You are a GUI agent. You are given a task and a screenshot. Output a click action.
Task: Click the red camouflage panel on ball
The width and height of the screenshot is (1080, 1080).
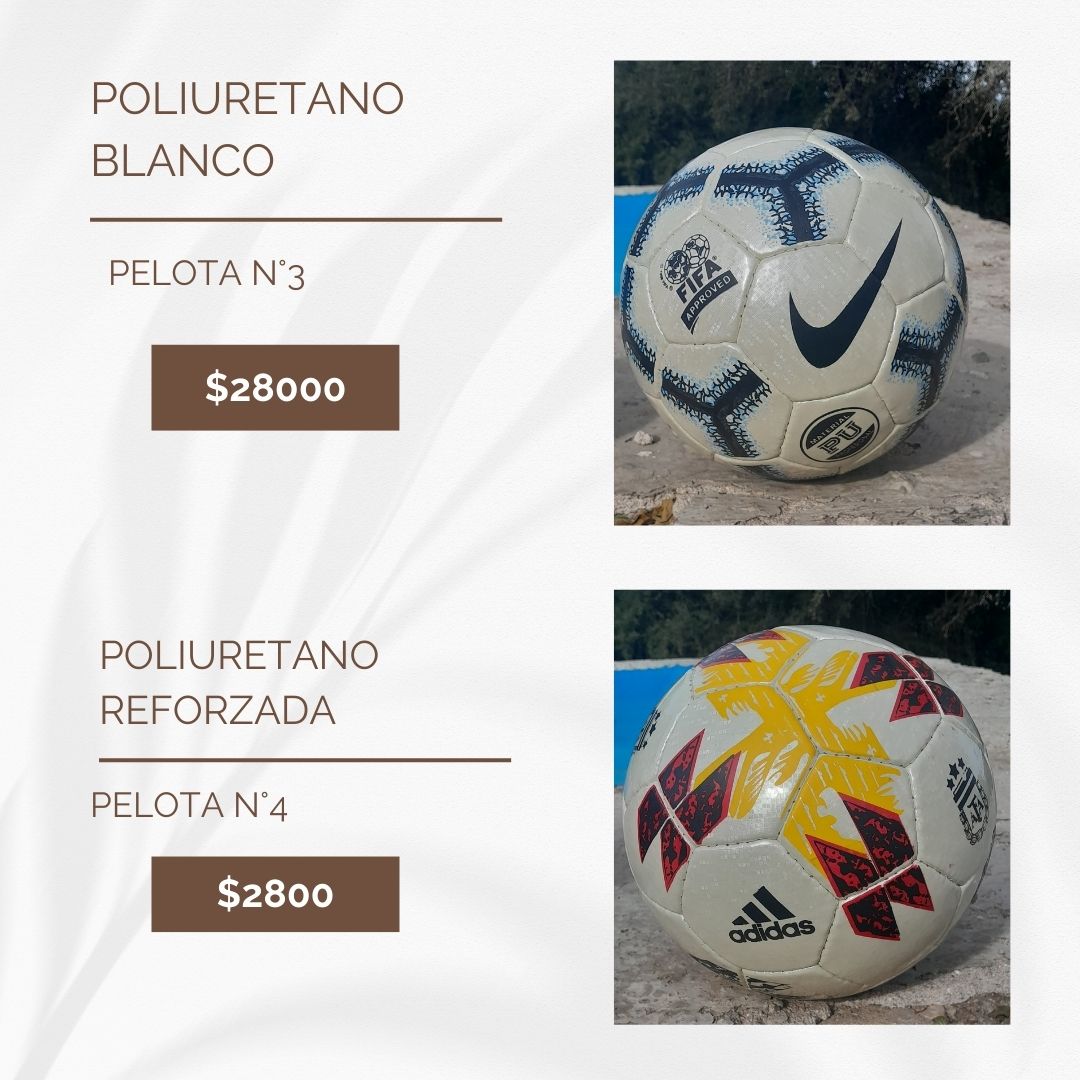pos(871,871)
